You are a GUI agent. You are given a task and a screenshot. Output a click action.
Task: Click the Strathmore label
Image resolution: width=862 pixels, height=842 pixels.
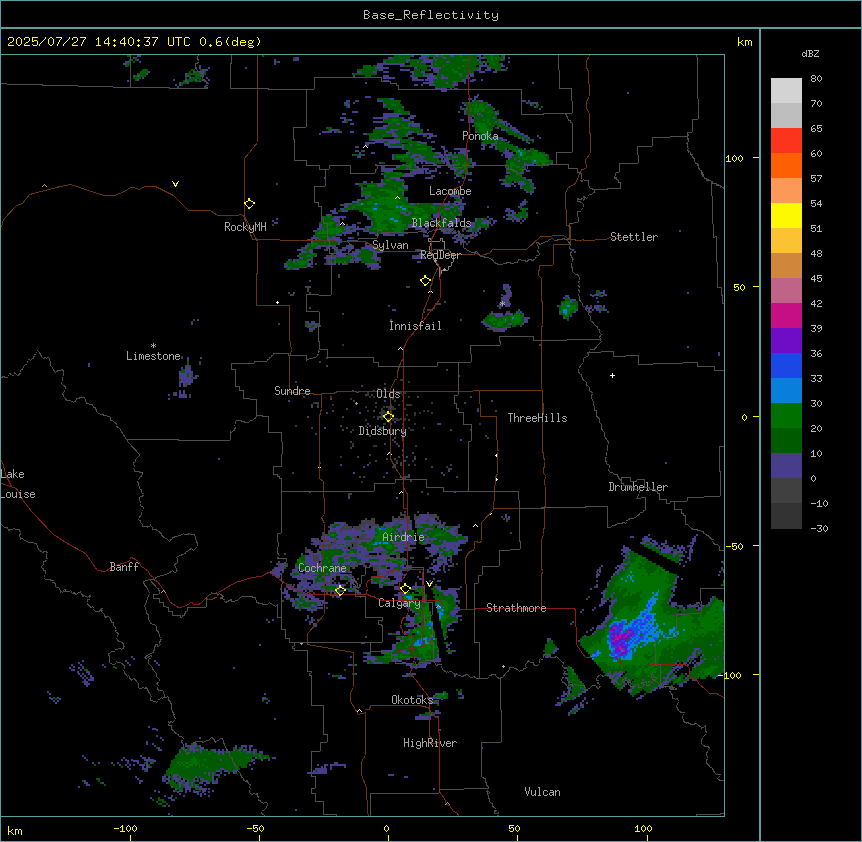click(516, 608)
